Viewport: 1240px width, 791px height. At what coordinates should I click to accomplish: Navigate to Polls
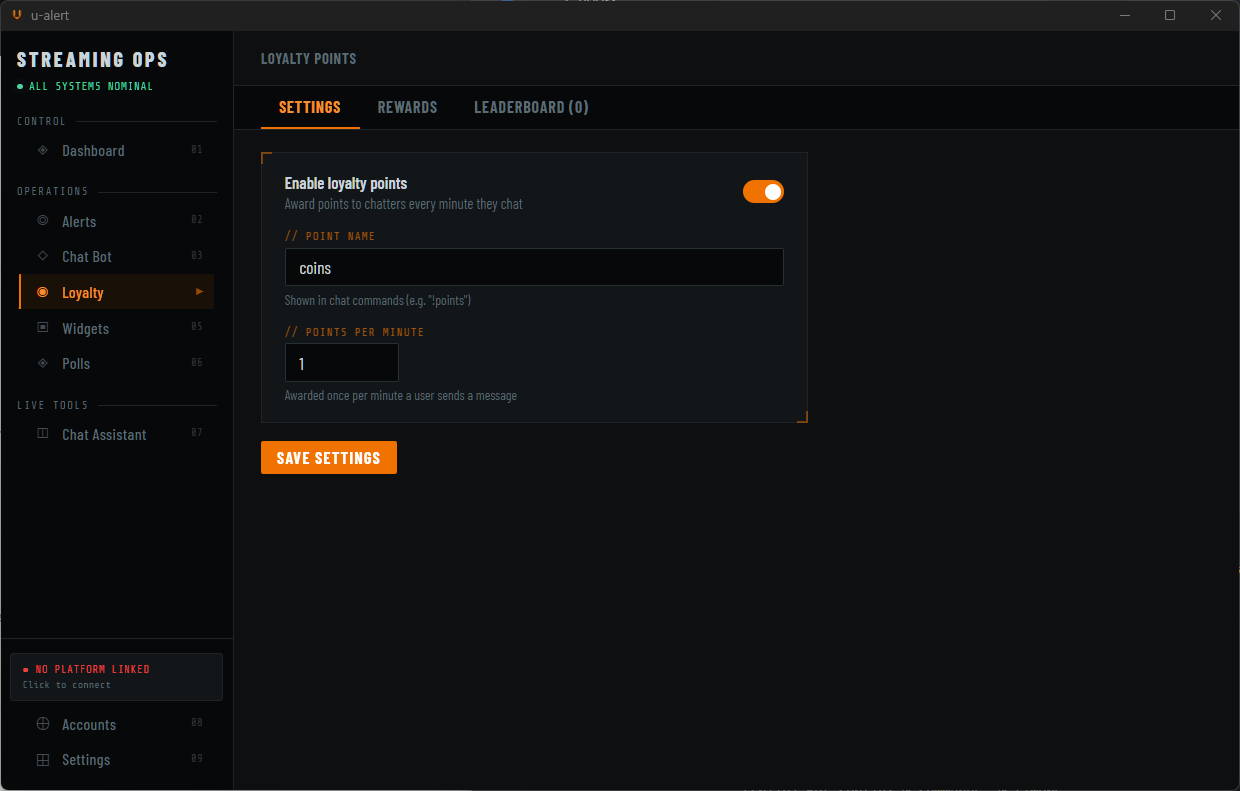(117, 363)
